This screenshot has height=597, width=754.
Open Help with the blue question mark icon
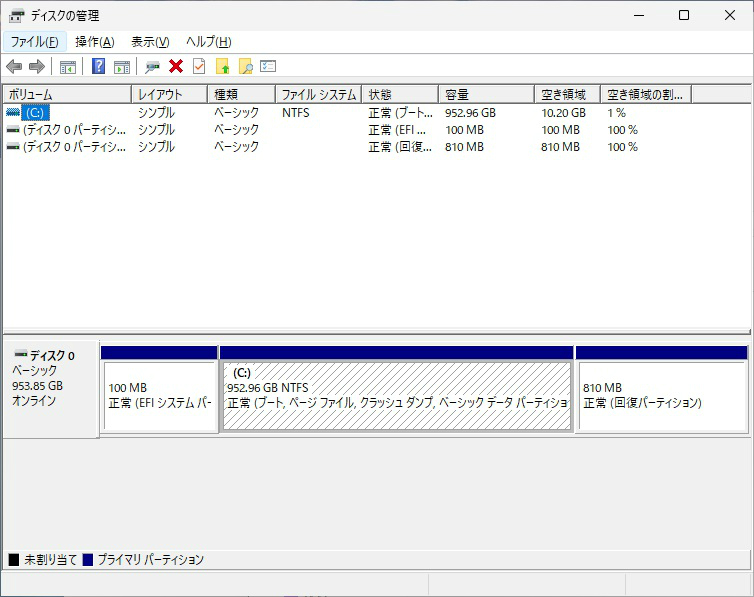pos(98,67)
